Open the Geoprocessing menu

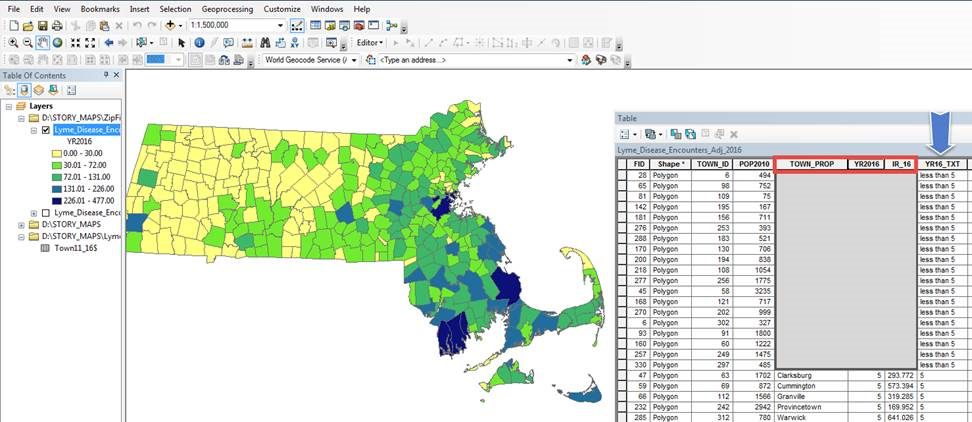click(x=226, y=9)
